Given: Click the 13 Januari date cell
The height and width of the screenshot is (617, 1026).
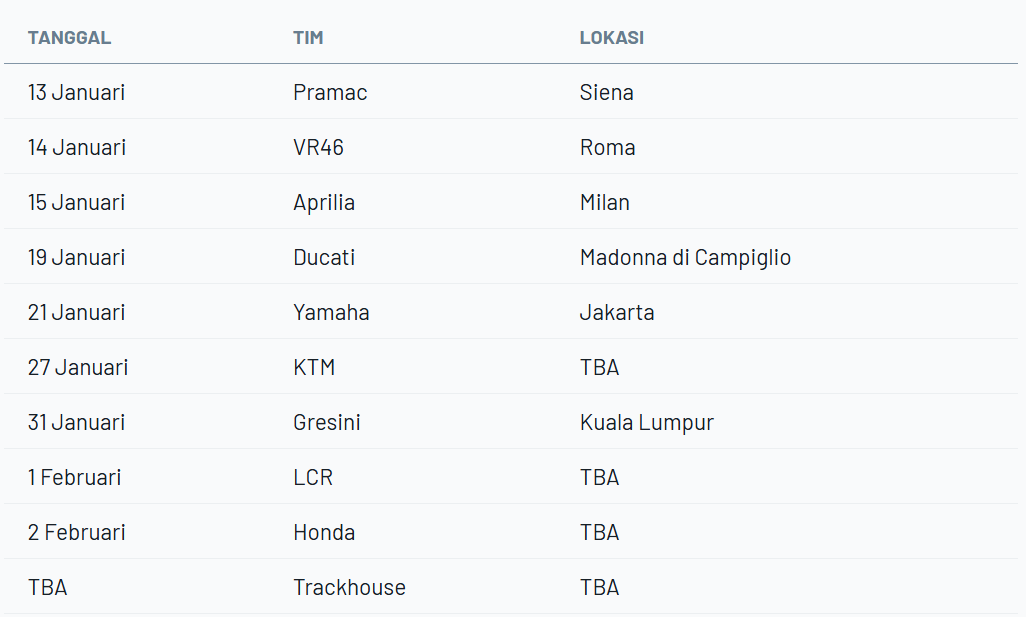Looking at the screenshot, I should click(x=76, y=93).
